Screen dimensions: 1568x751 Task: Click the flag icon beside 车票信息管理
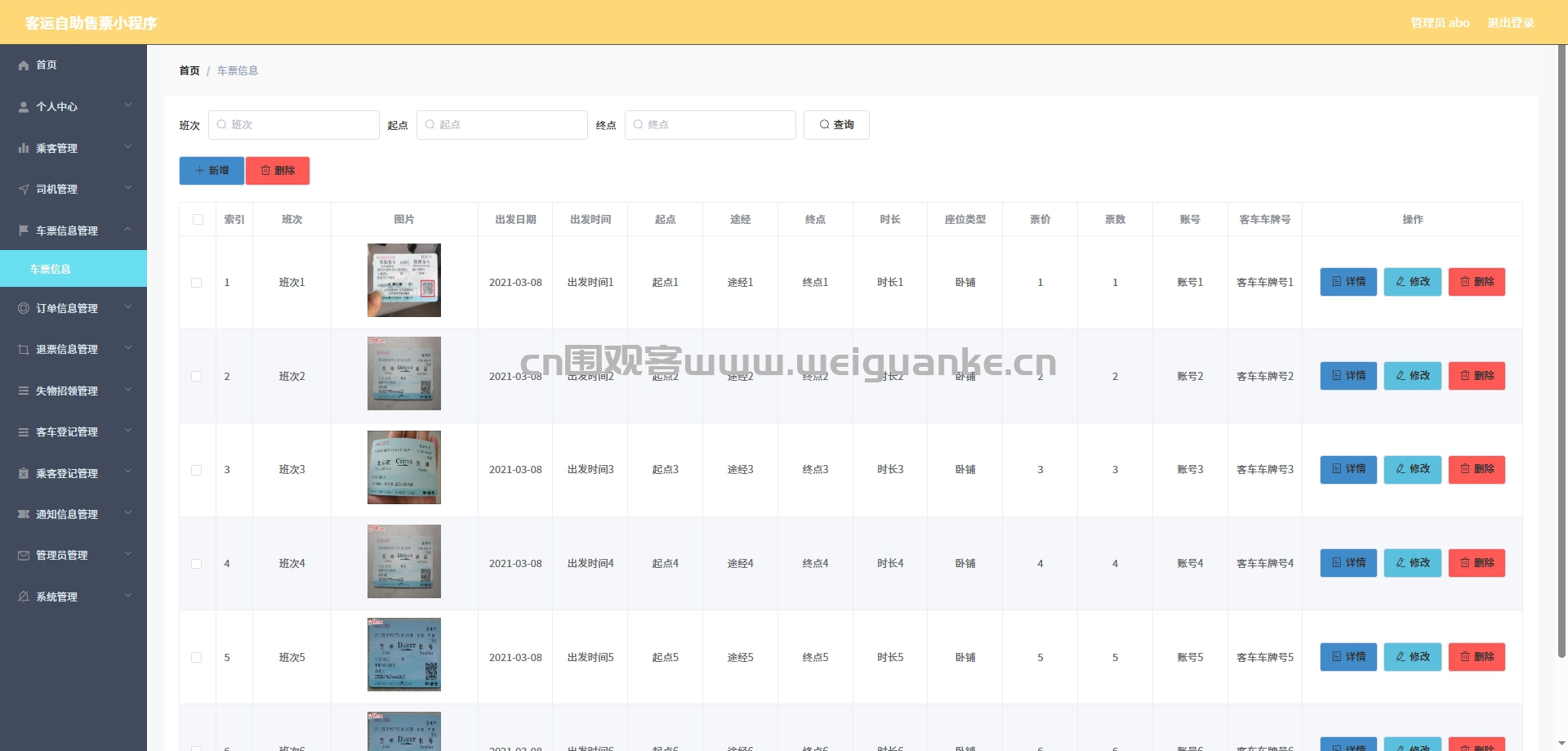[x=24, y=230]
